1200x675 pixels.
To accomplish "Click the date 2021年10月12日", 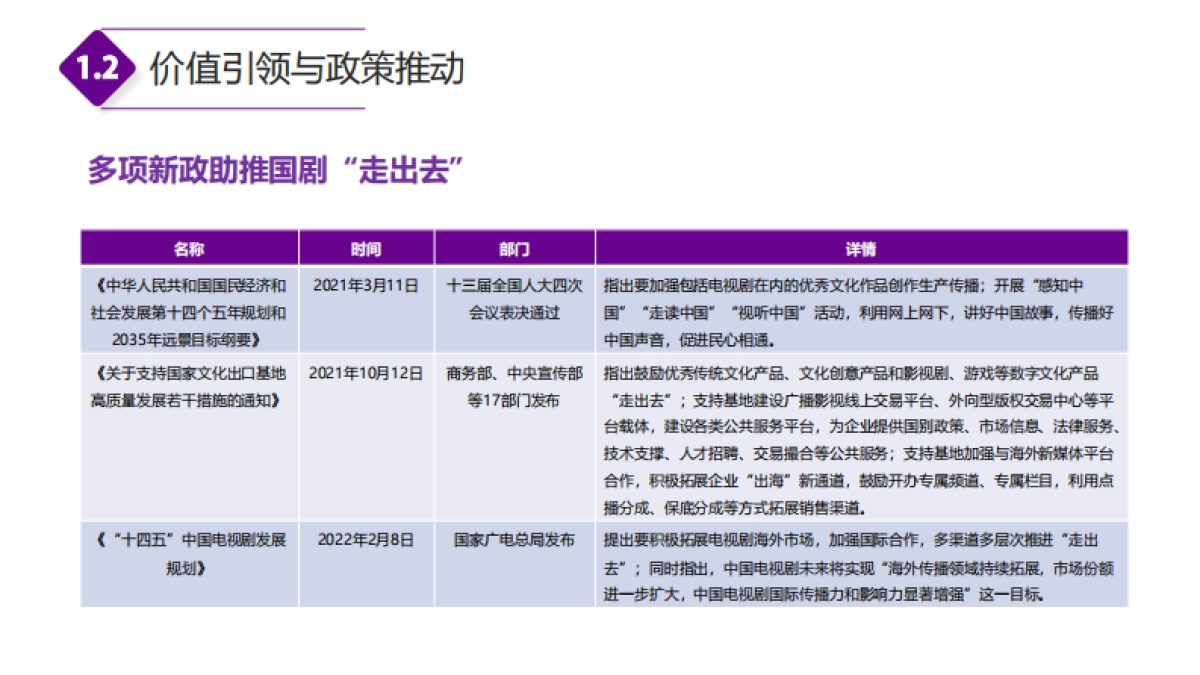I will coord(366,371).
